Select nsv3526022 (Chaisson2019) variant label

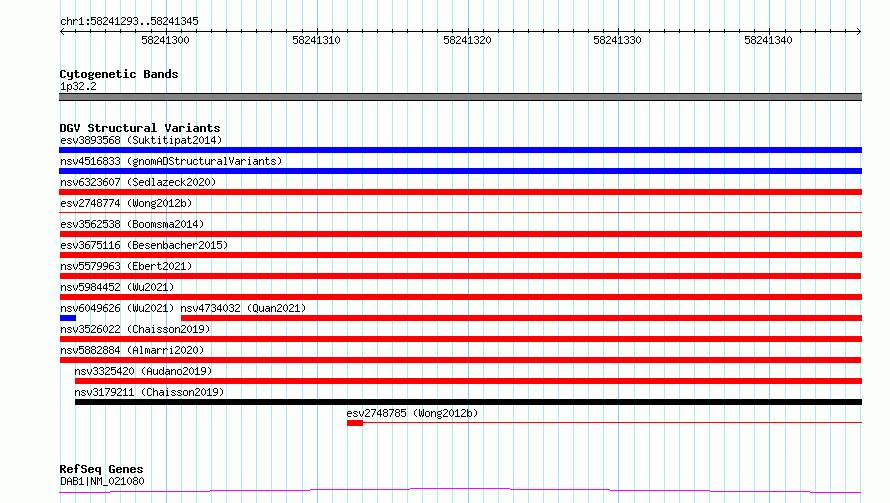pos(135,329)
